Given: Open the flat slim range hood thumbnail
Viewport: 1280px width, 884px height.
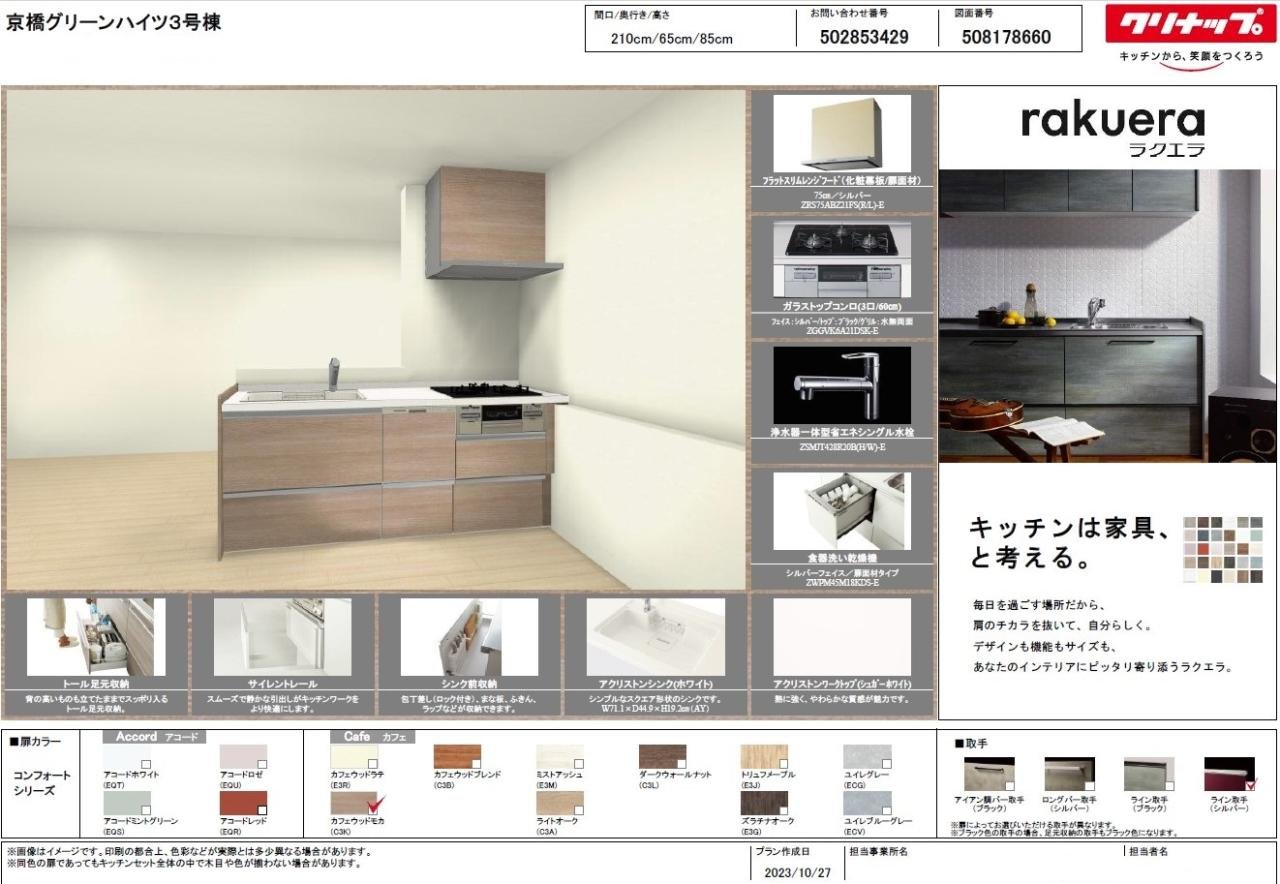Looking at the screenshot, I should [x=841, y=134].
